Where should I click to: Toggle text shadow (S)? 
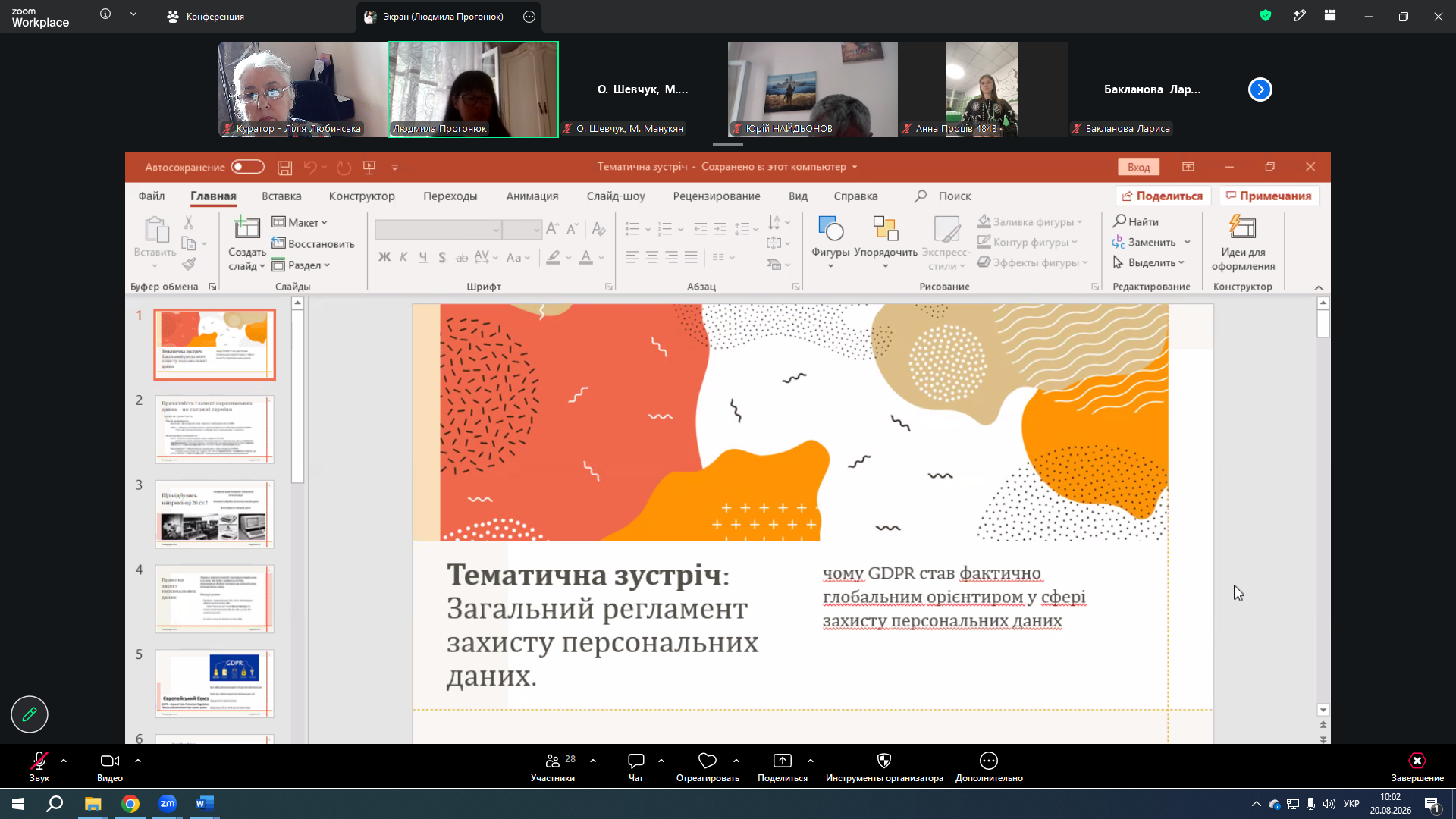click(x=442, y=257)
